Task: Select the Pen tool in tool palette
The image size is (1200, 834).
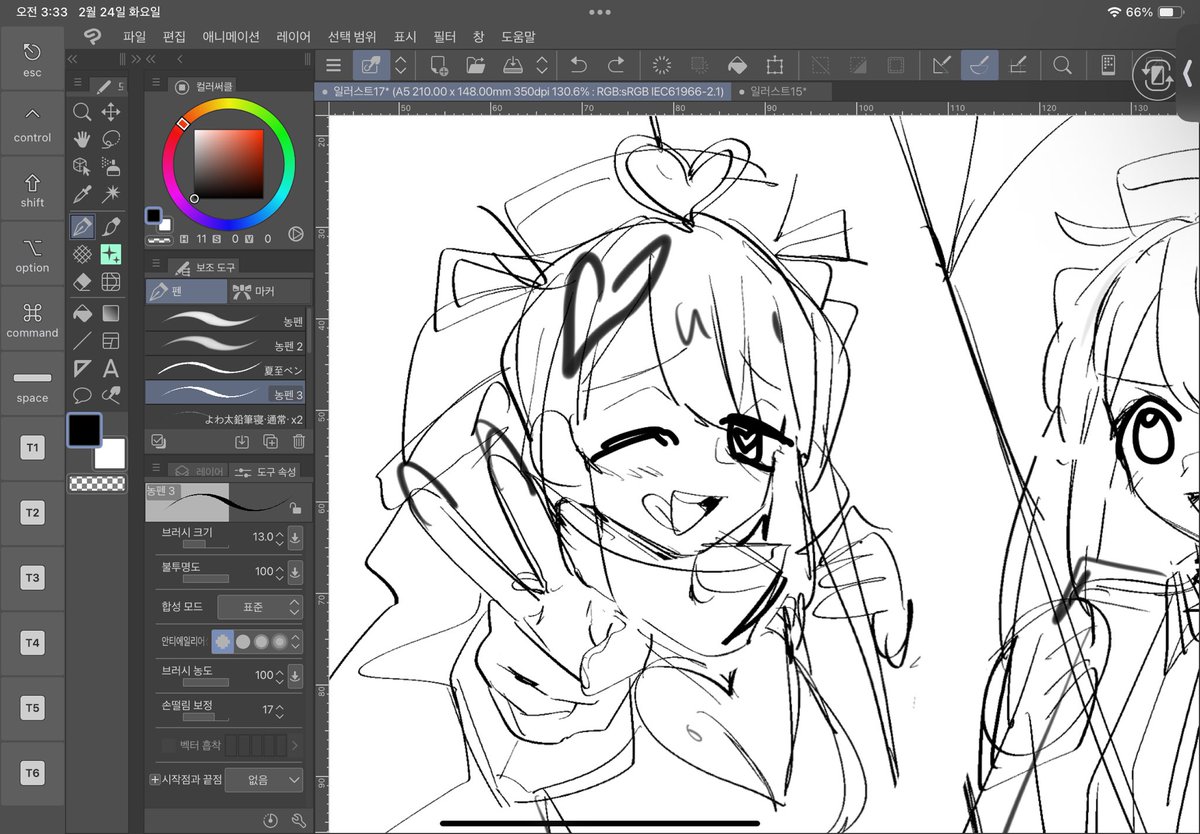Action: point(83,226)
